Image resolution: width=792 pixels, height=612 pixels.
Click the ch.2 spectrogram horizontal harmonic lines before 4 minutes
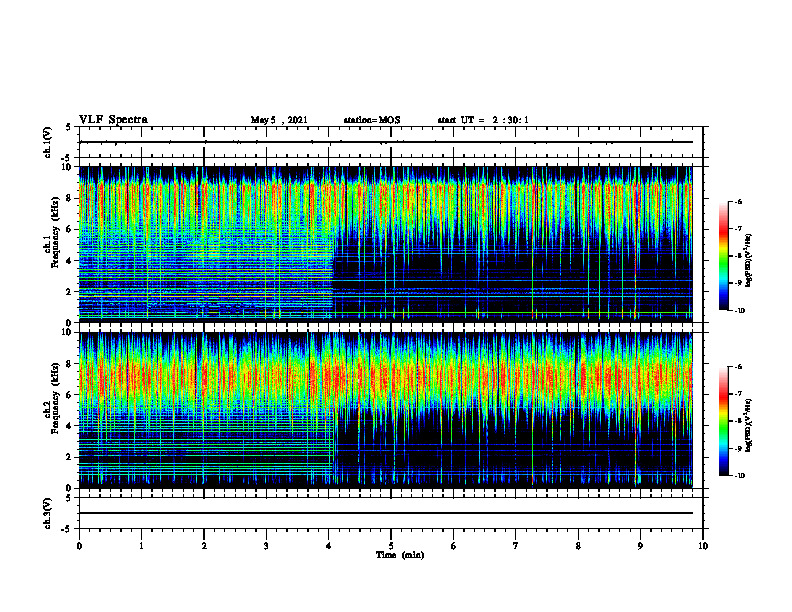point(206,444)
